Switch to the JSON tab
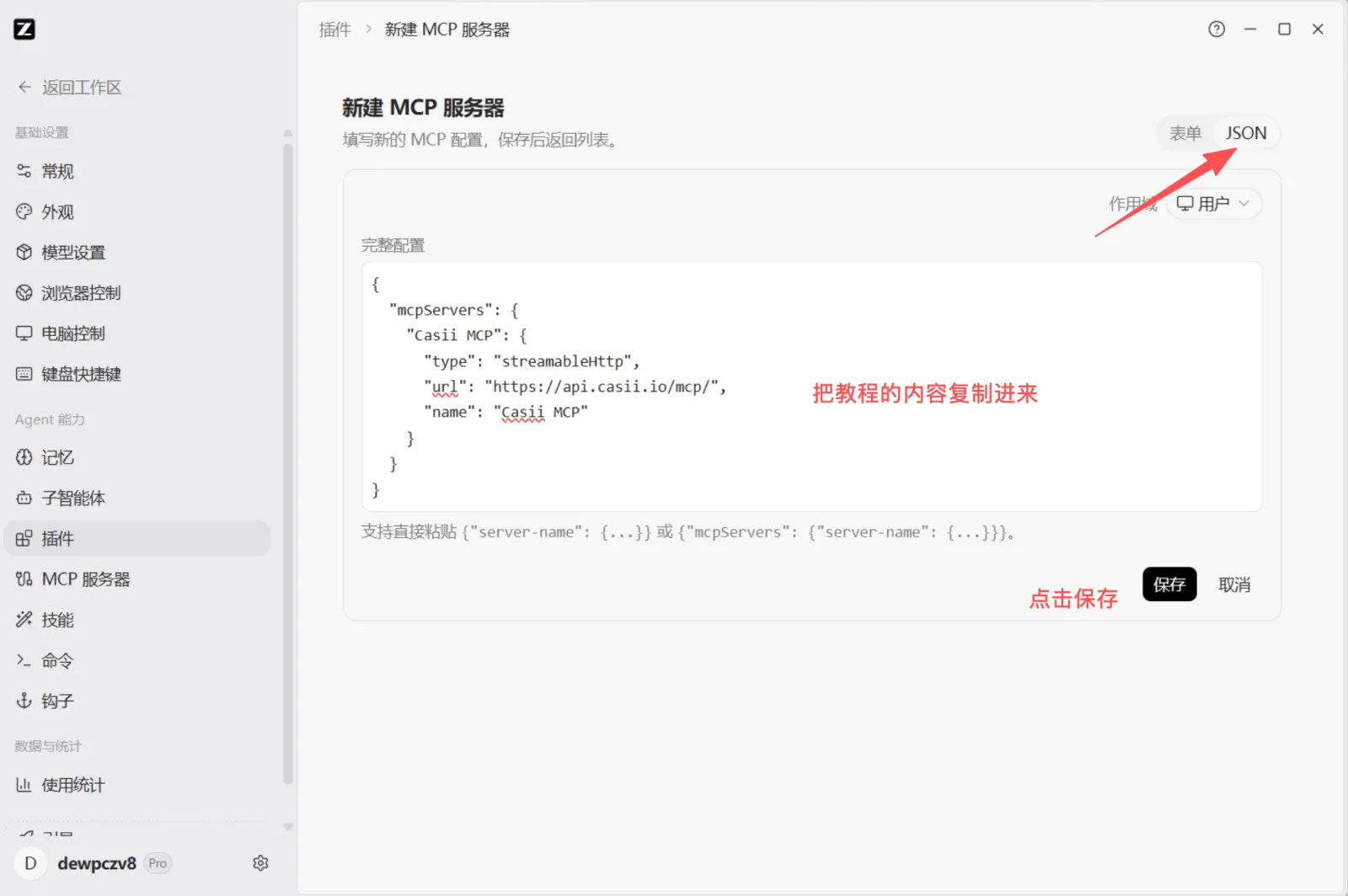The height and width of the screenshot is (896, 1348). [1245, 133]
